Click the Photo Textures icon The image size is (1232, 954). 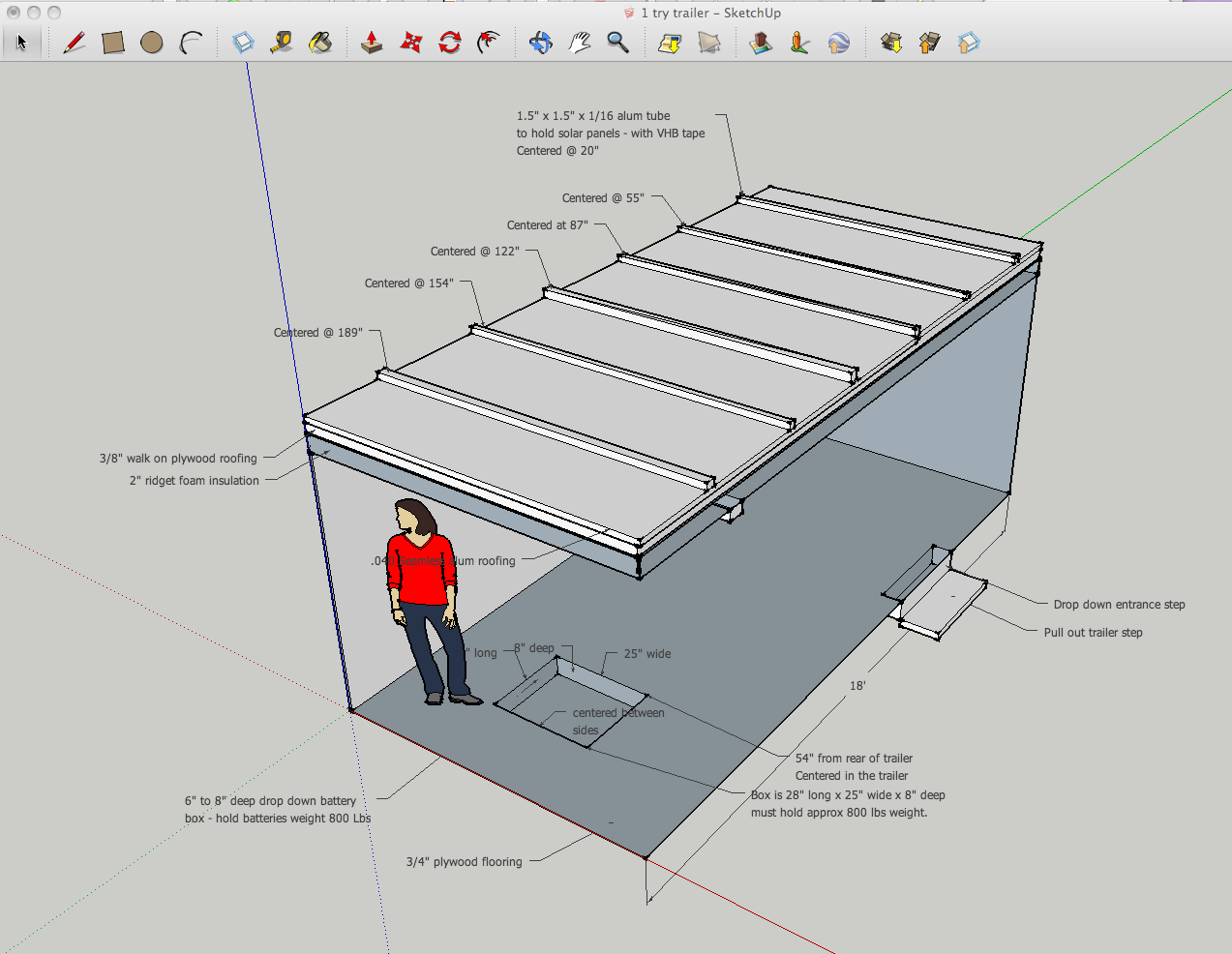799,43
